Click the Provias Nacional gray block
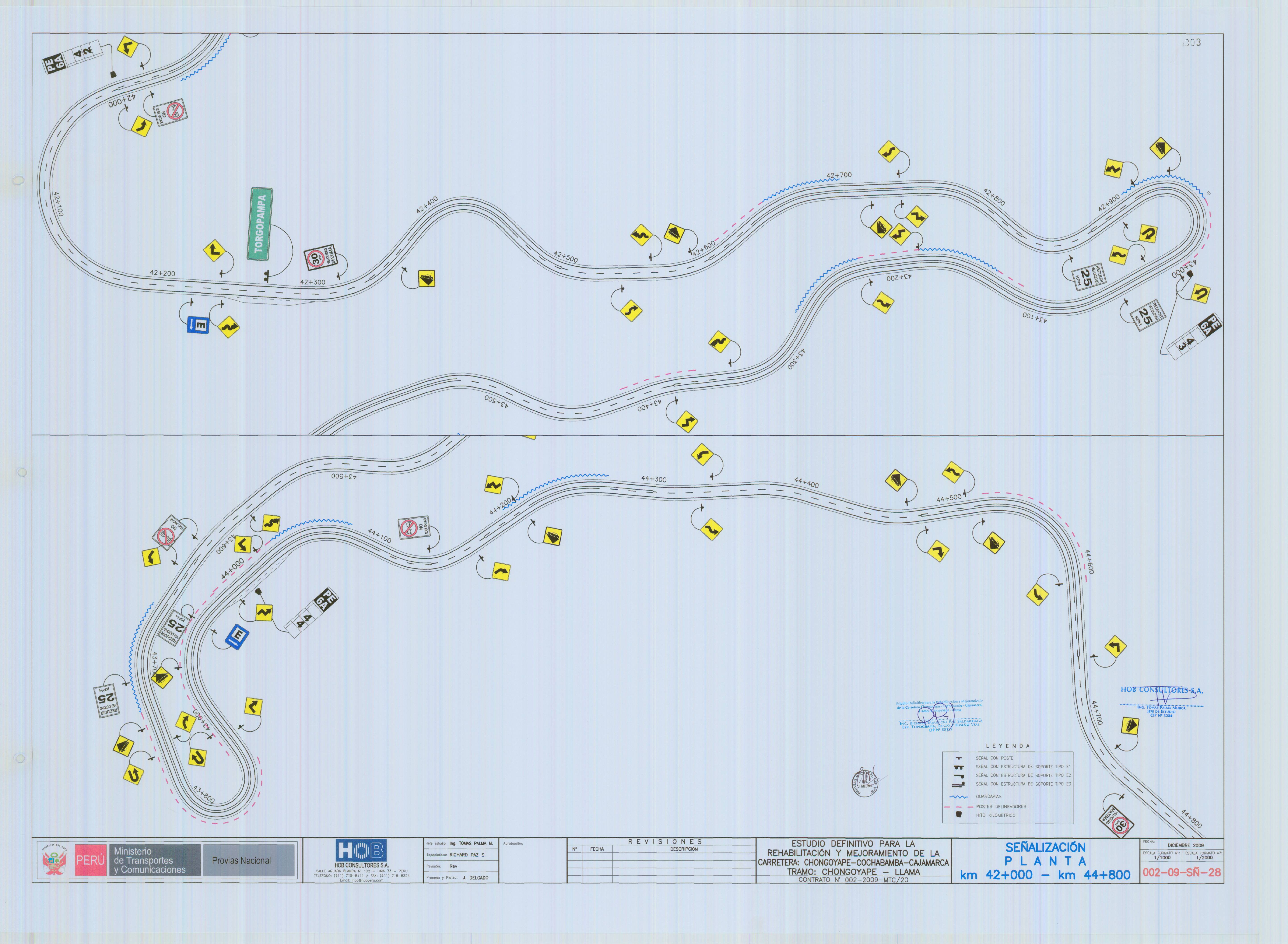Image resolution: width=1288 pixels, height=944 pixels. pos(249,860)
